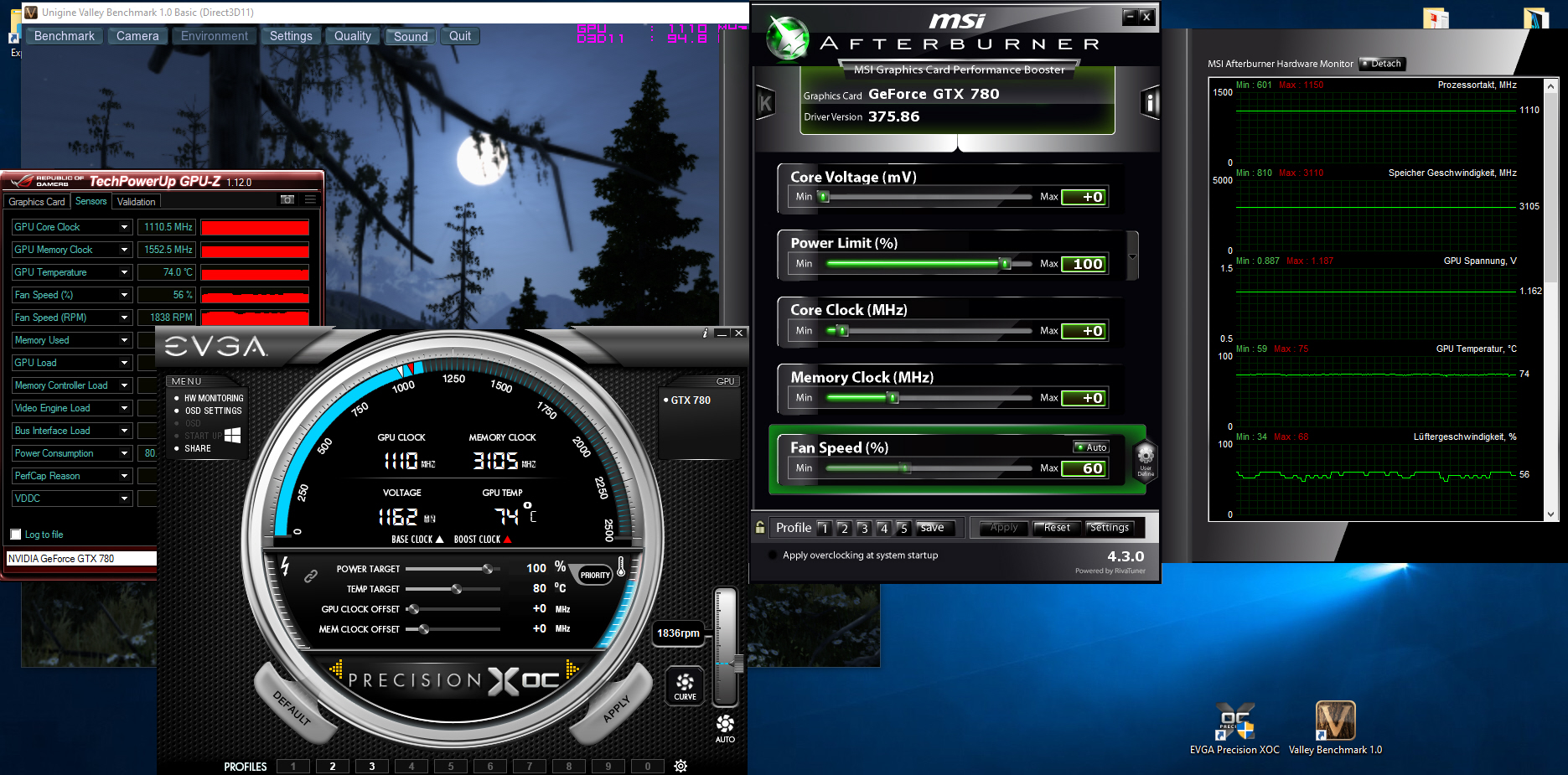
Task: Open HW MONITORING in Precision menu
Action: tap(214, 398)
